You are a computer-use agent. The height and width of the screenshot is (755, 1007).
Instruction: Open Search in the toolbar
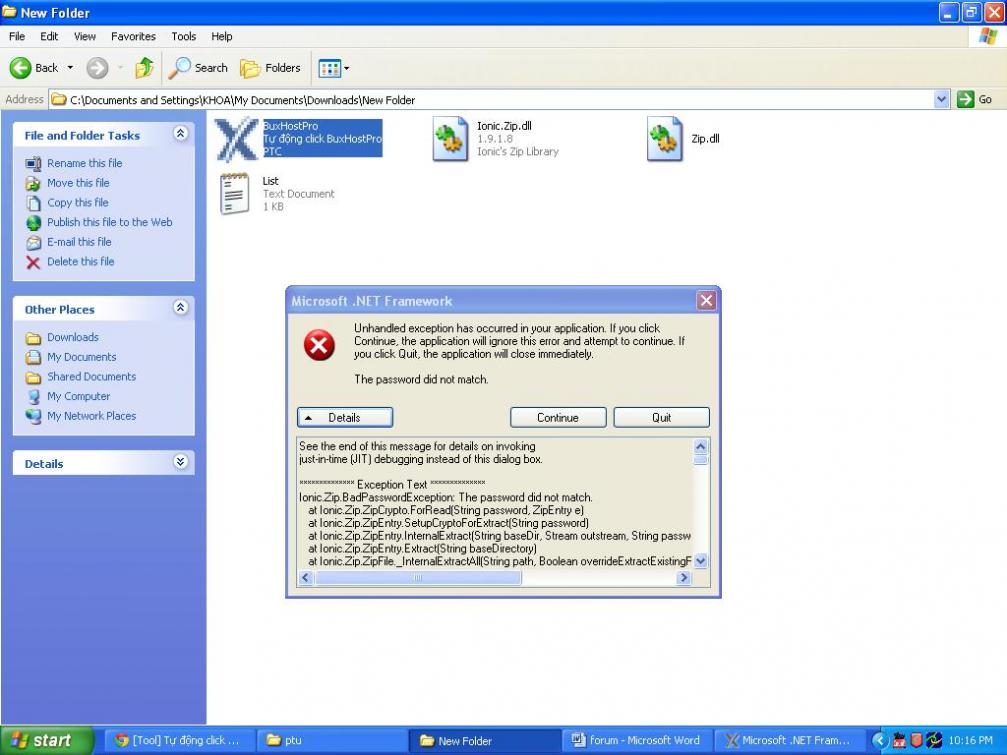click(x=198, y=67)
